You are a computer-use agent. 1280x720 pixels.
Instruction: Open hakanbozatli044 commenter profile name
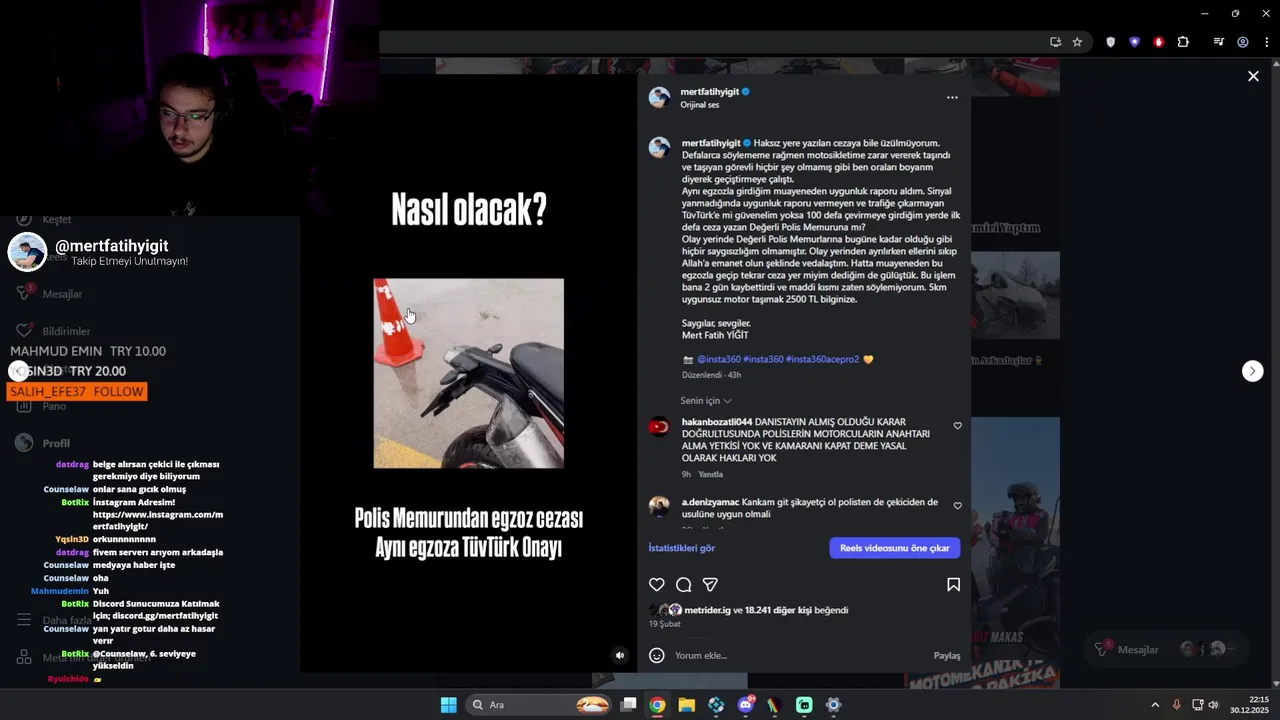717,422
